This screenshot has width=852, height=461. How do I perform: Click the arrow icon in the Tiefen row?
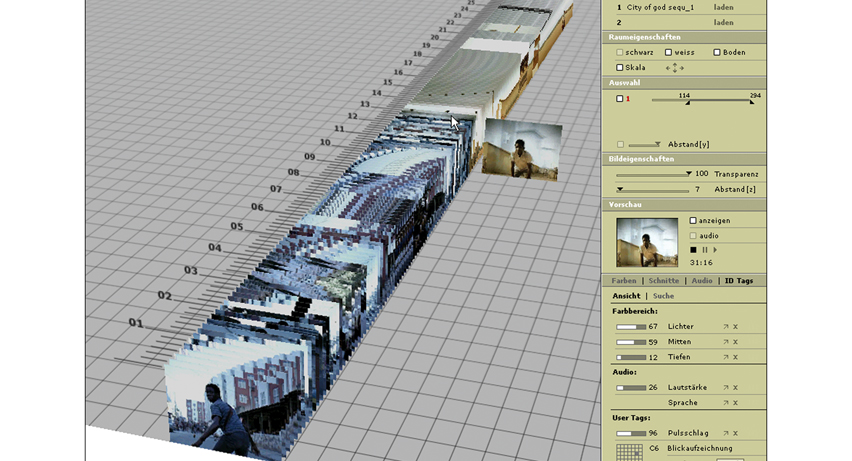pyautogui.click(x=725, y=357)
